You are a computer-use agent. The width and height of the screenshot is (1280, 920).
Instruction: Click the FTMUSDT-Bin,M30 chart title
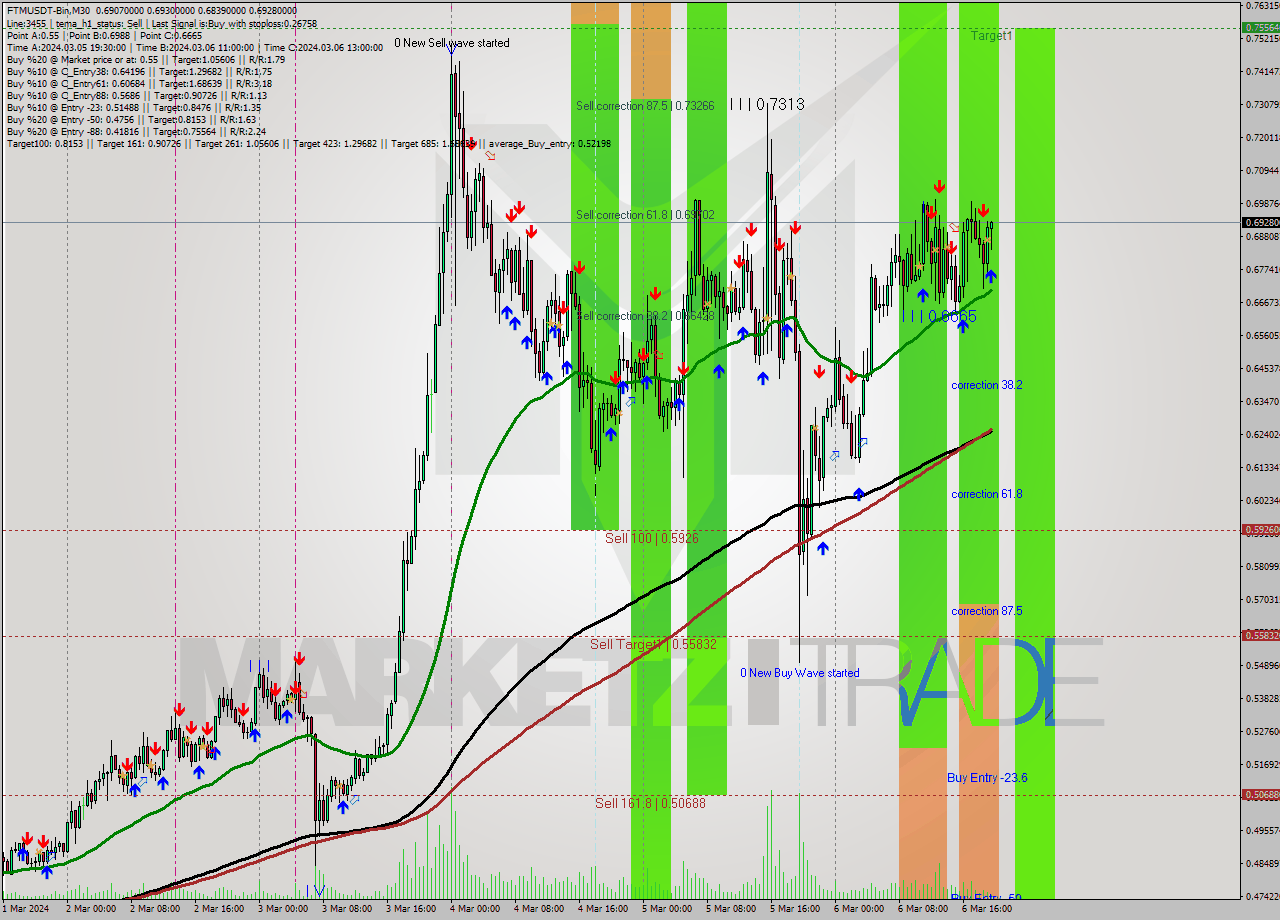[x=45, y=8]
